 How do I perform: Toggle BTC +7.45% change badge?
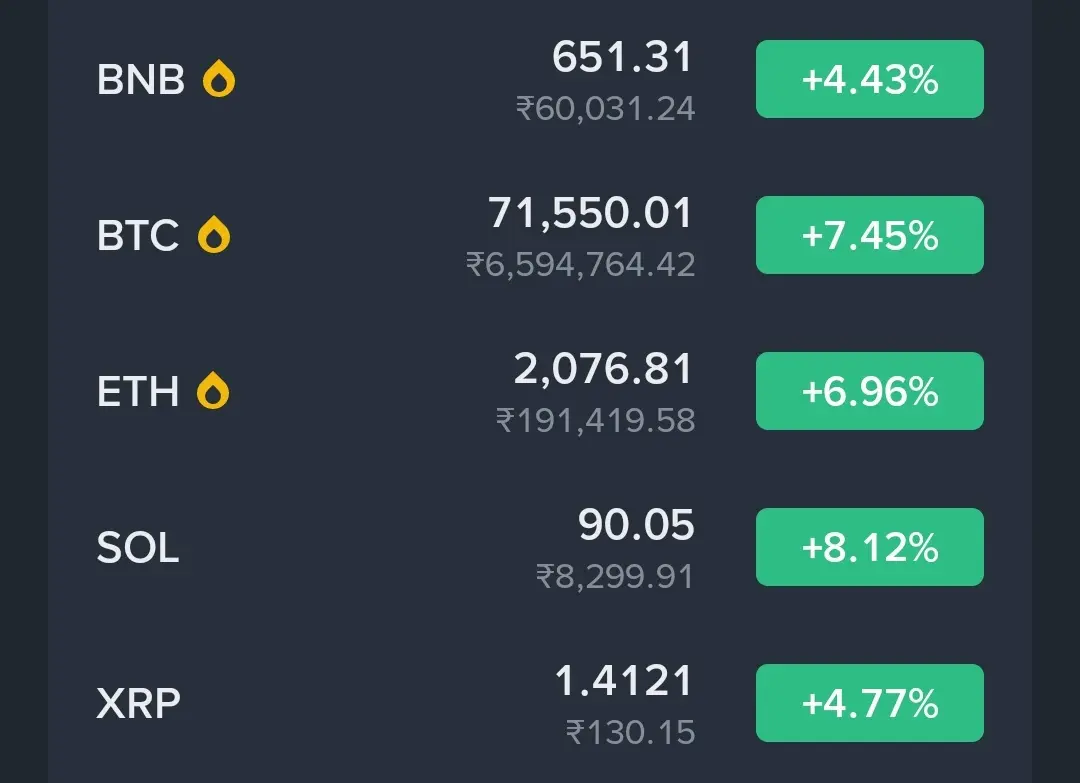tap(869, 235)
